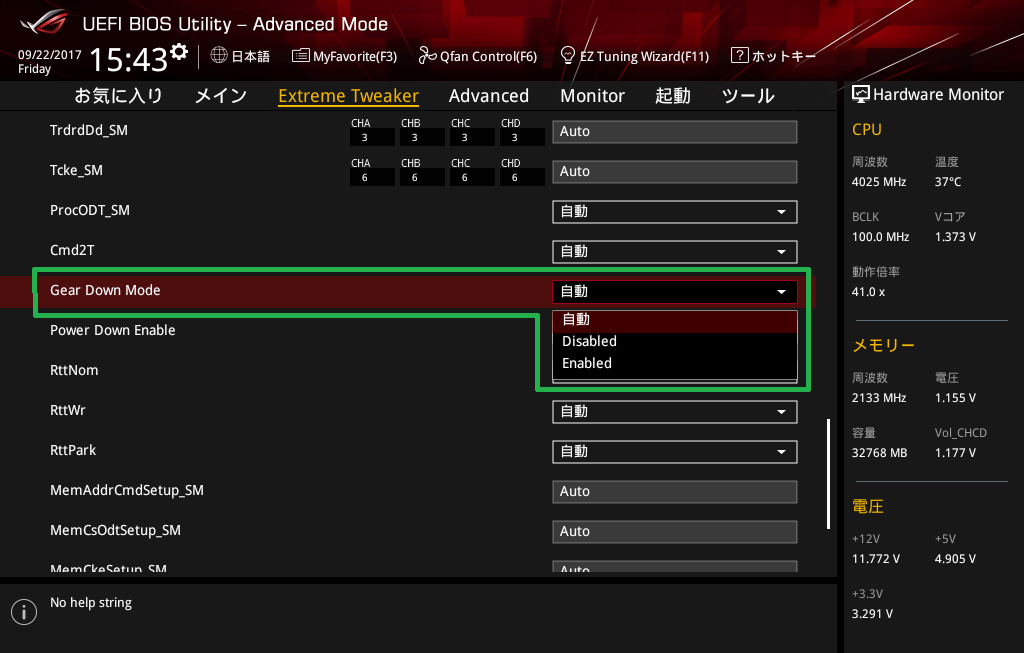The image size is (1024, 653).
Task: Choose Enabled in Gear Down Mode list
Action: pyautogui.click(x=675, y=364)
